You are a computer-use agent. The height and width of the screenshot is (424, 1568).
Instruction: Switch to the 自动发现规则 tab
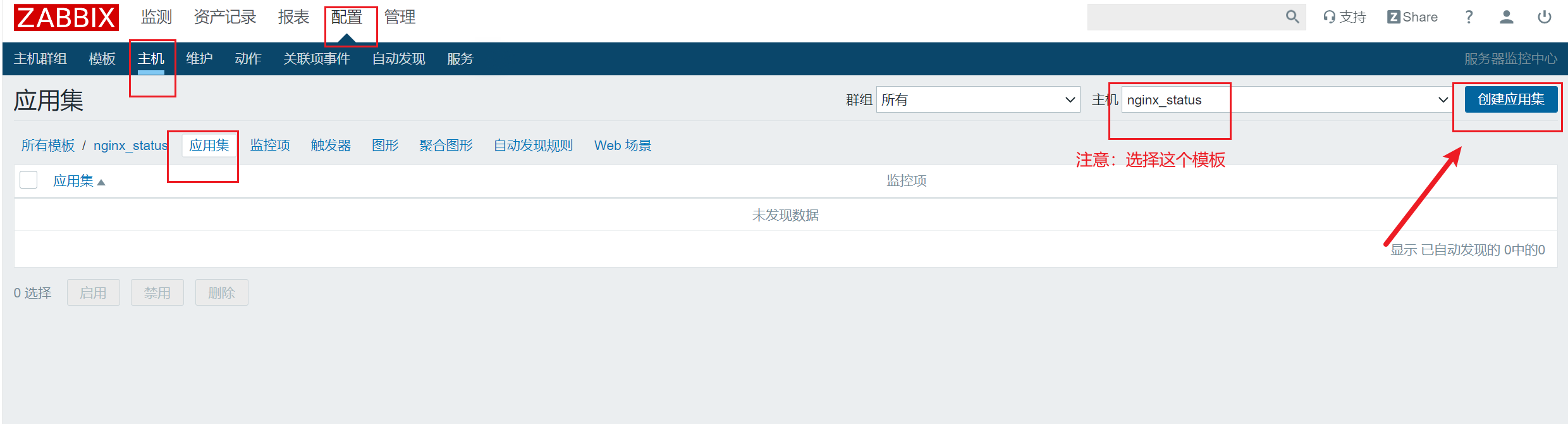pos(533,146)
